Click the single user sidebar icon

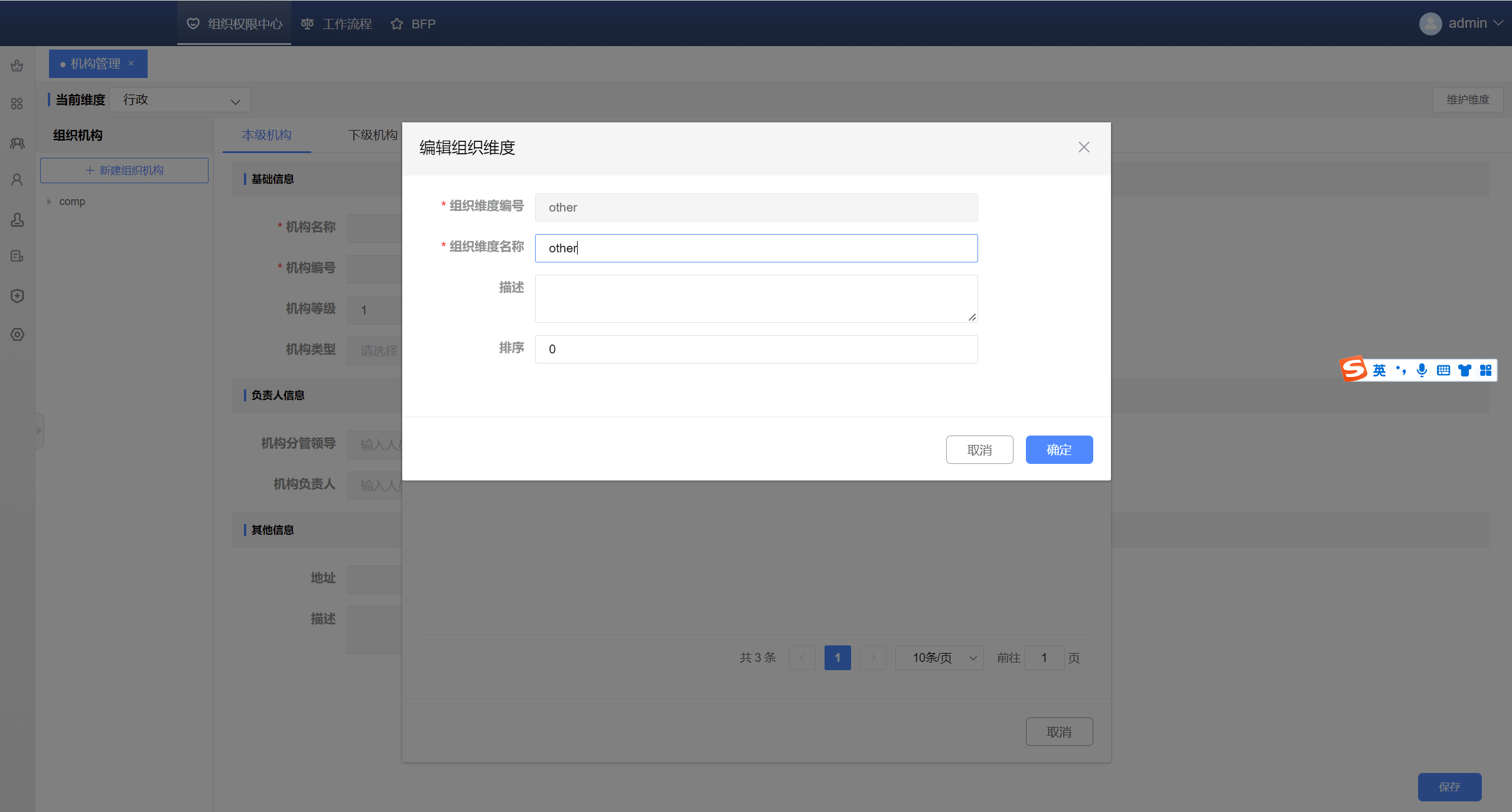point(17,180)
